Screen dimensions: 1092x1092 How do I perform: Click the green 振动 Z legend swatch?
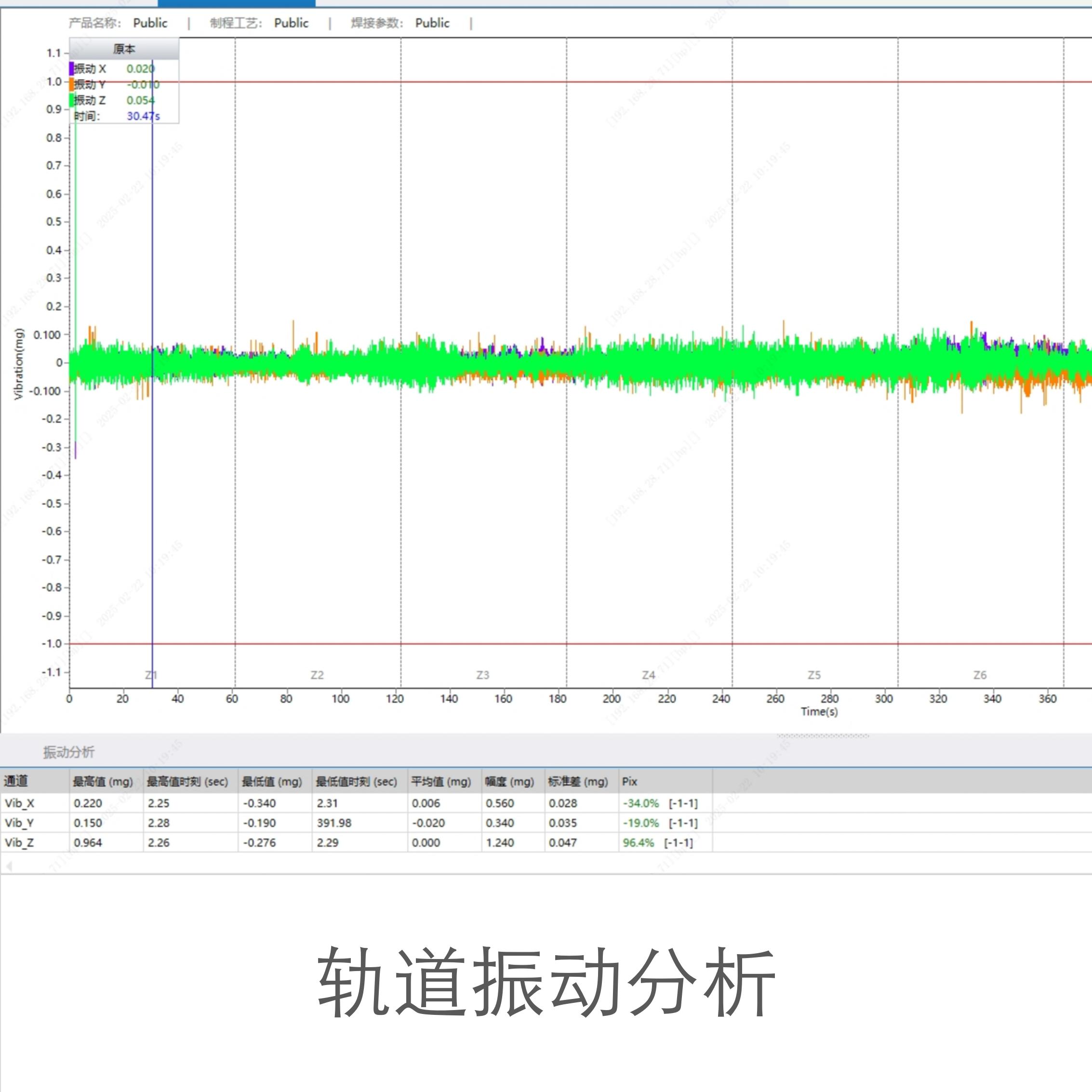coord(72,100)
